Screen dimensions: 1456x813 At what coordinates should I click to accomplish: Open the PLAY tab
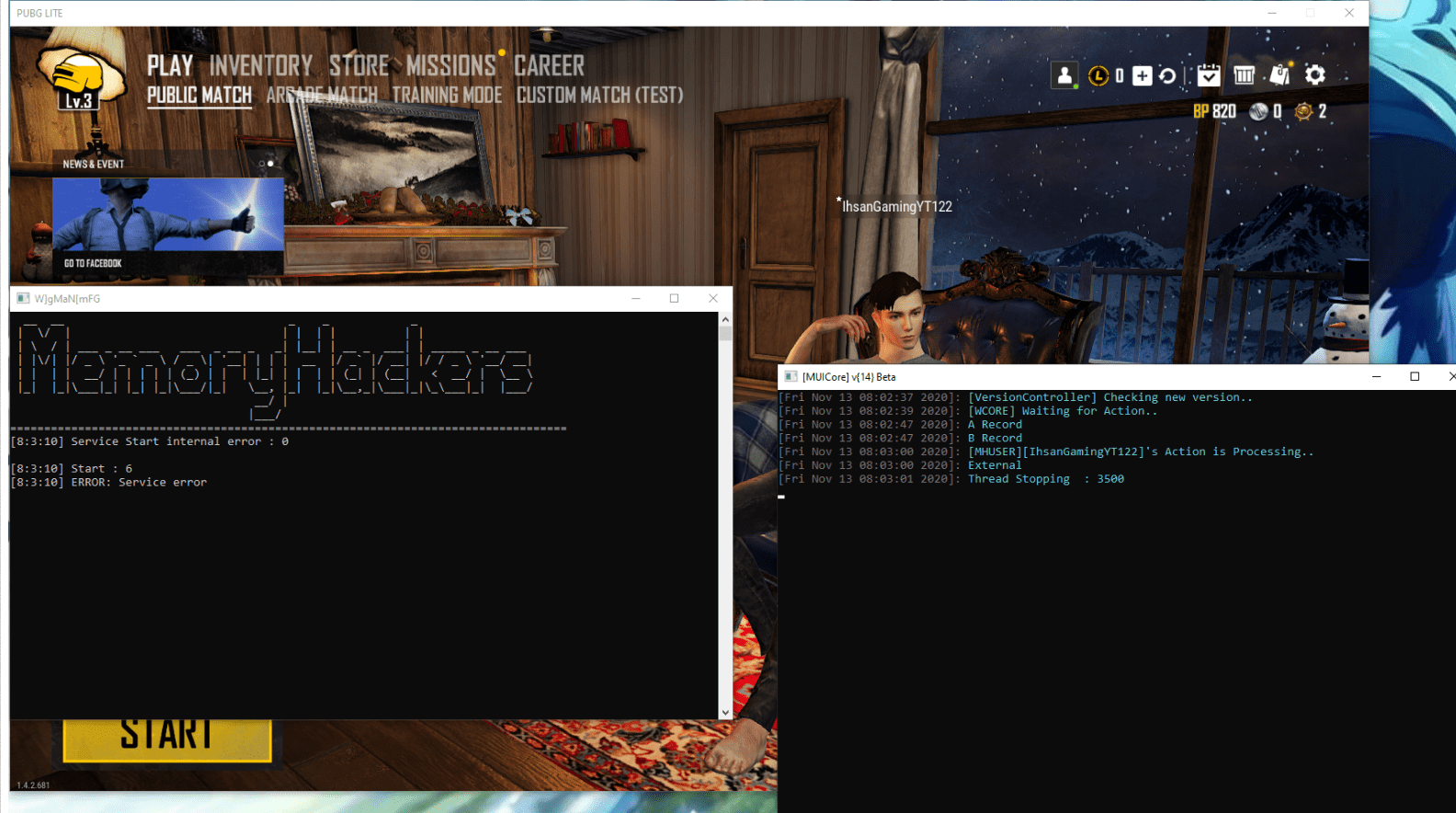[x=170, y=66]
